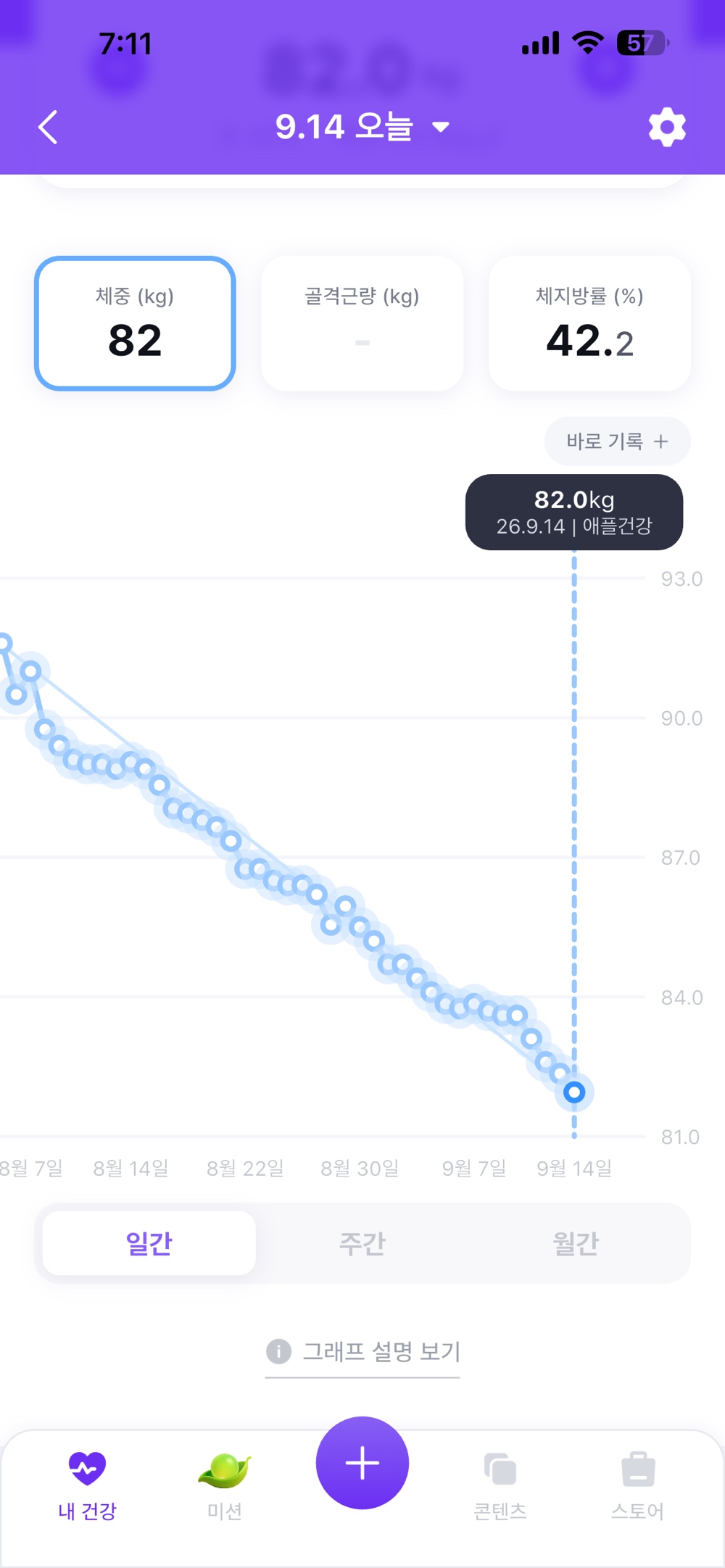Select the 체중 (kg) metric card
Image resolution: width=725 pixels, height=1568 pixels.
pyautogui.click(x=135, y=323)
